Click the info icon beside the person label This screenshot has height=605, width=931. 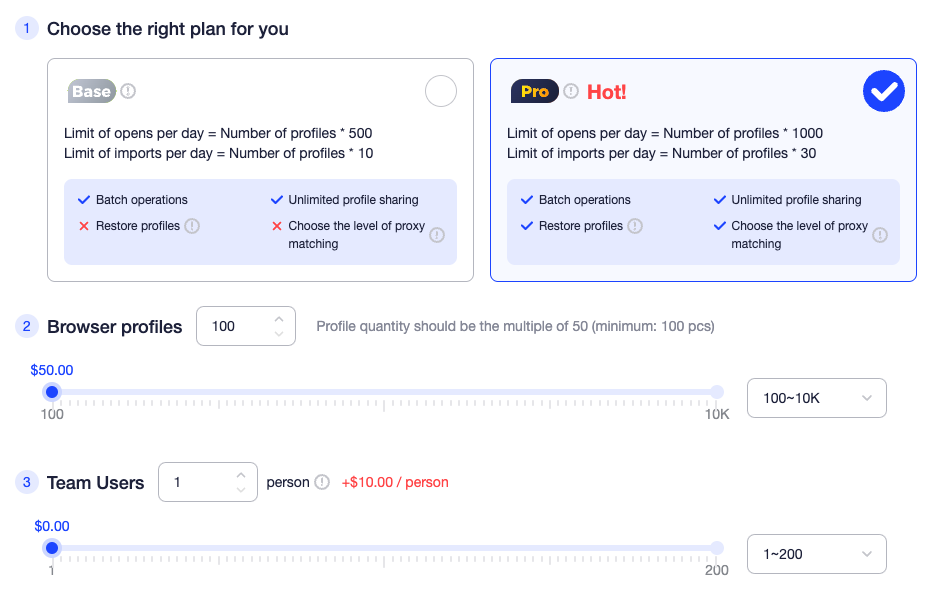coord(324,482)
